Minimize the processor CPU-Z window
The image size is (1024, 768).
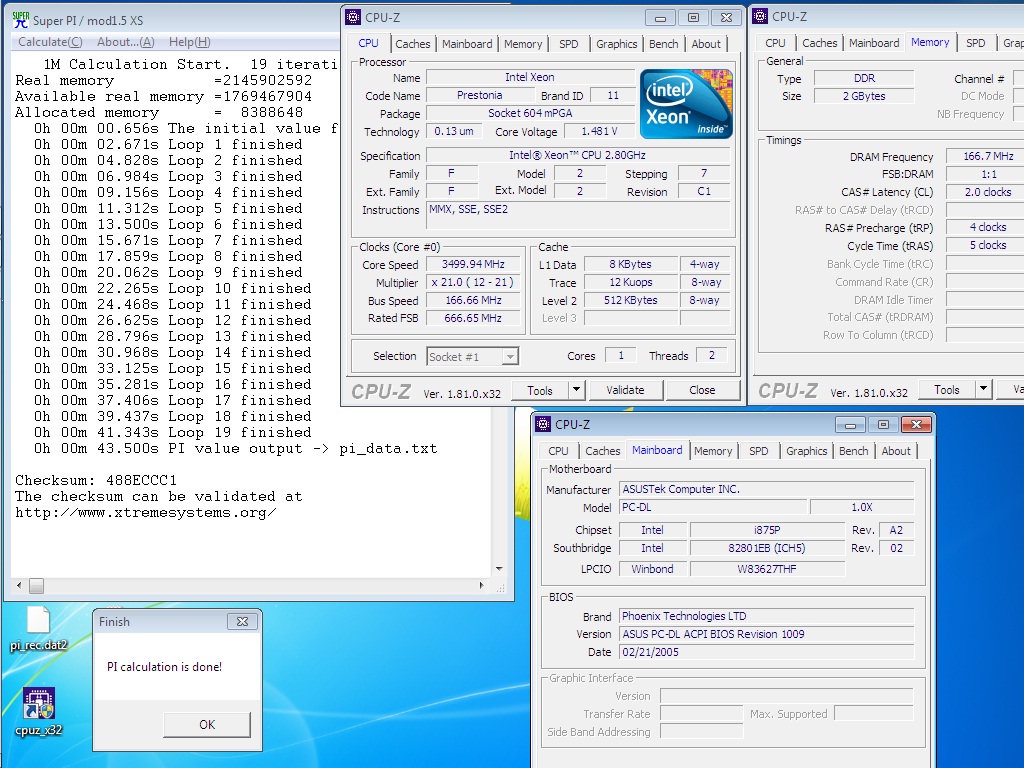(x=660, y=18)
